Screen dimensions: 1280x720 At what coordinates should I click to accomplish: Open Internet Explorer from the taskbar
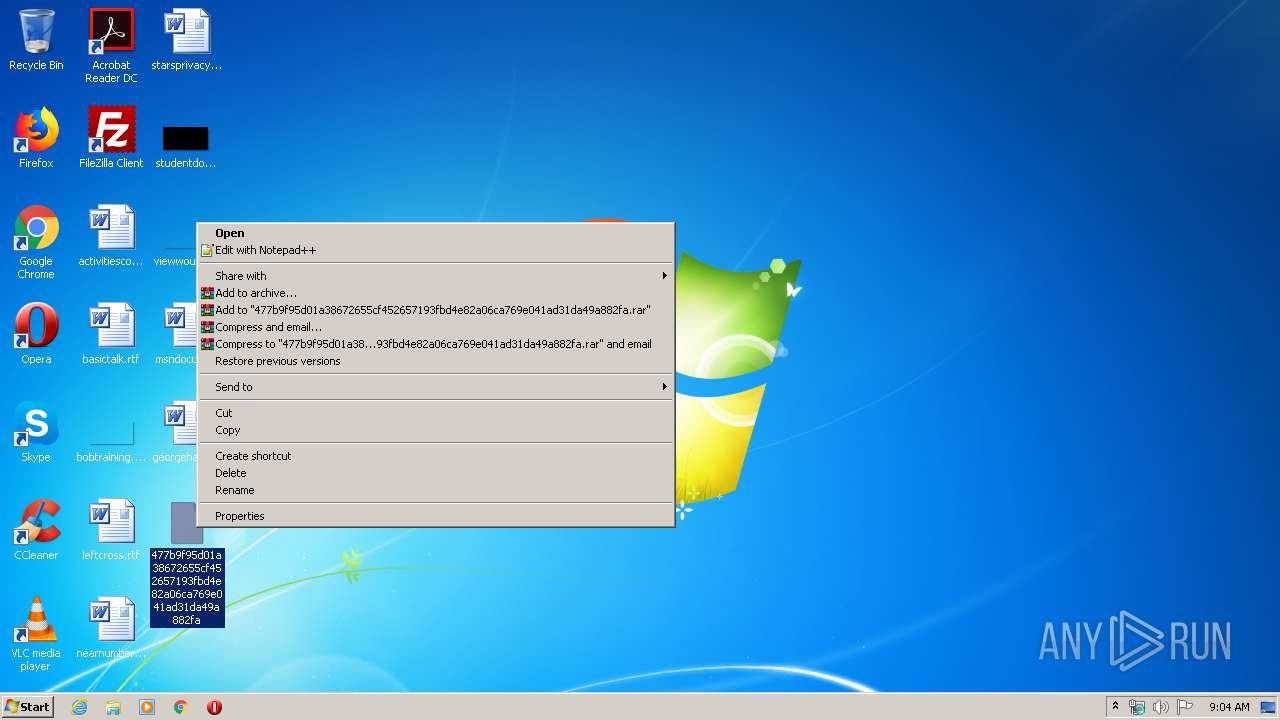(80, 707)
